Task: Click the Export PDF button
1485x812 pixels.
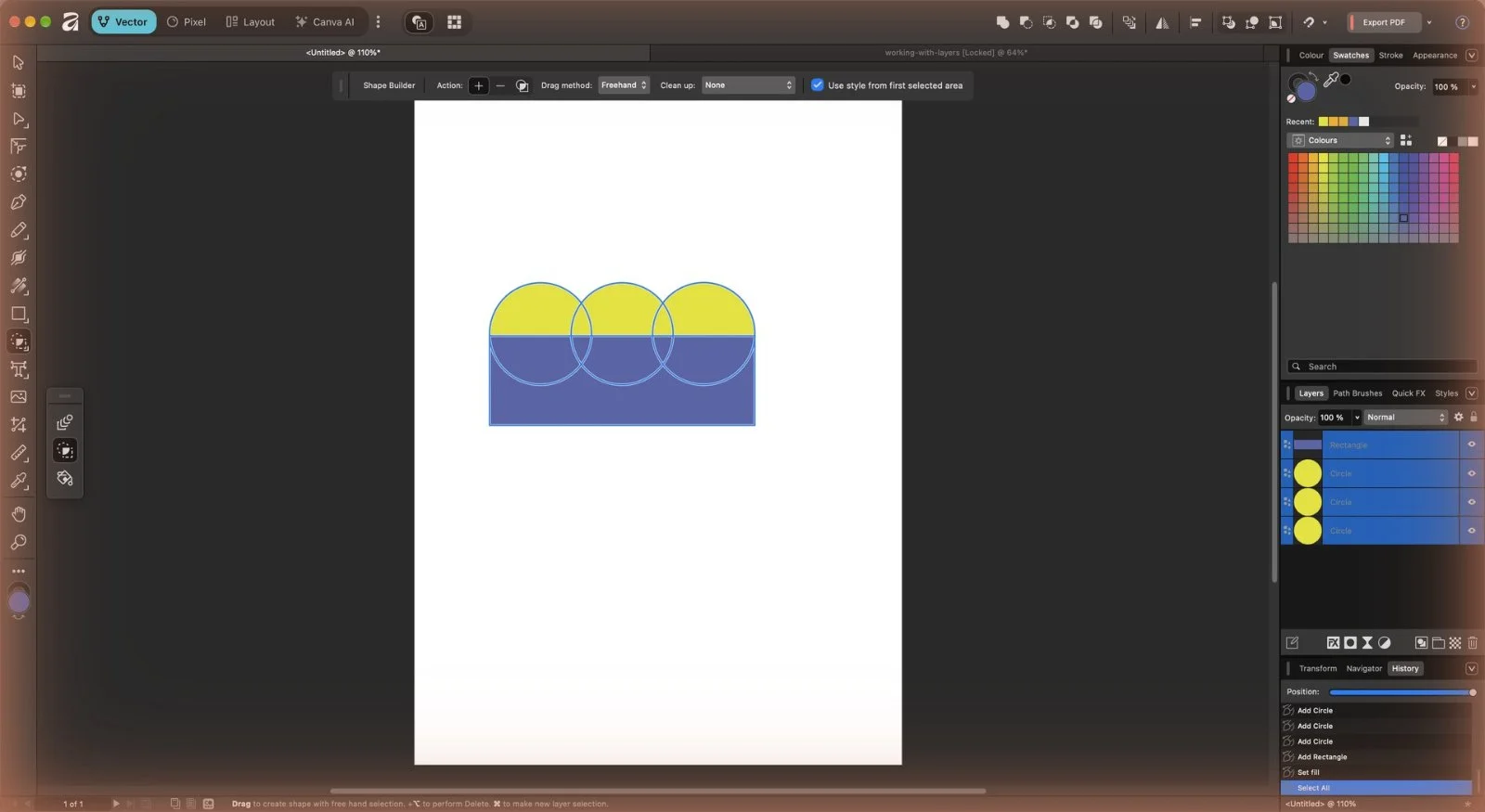Action: tap(1383, 22)
